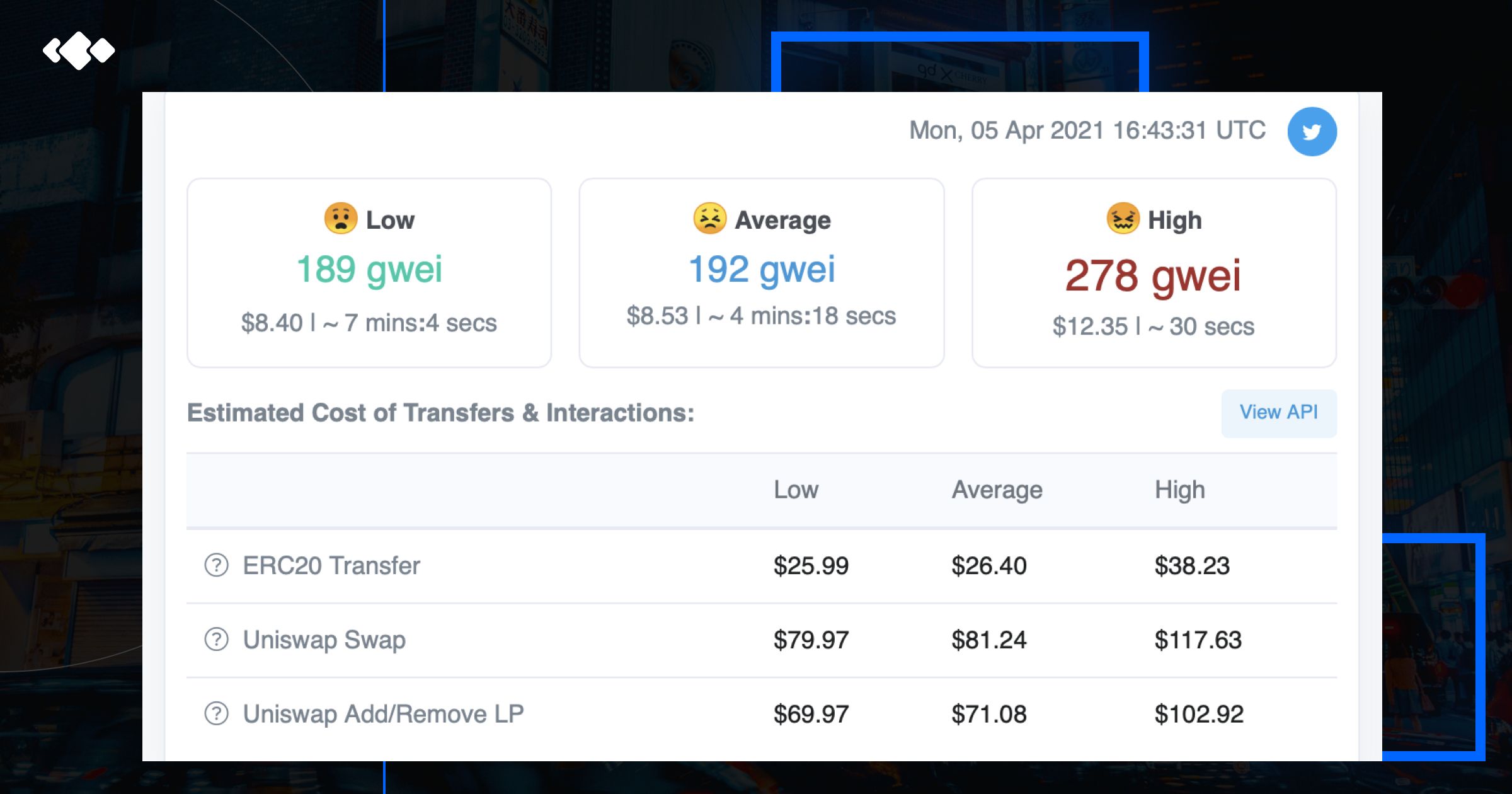Click the Estimated Cost of Transfers heading
The image size is (1512, 794).
440,413
